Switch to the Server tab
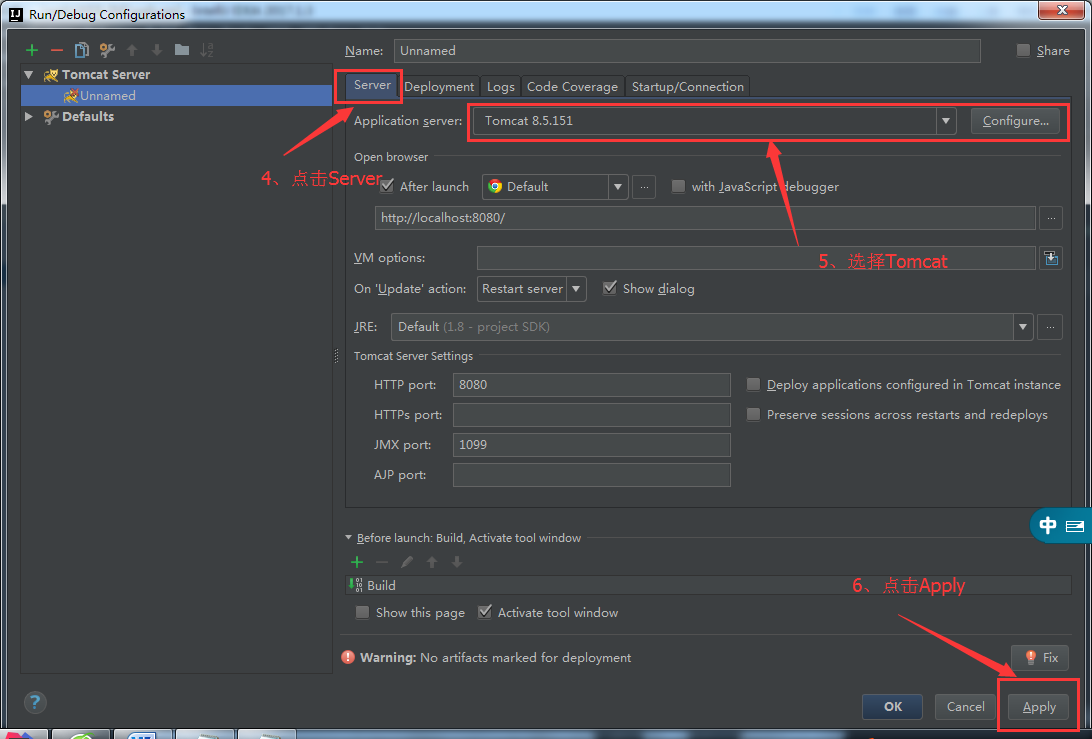Image resolution: width=1092 pixels, height=739 pixels. point(372,85)
